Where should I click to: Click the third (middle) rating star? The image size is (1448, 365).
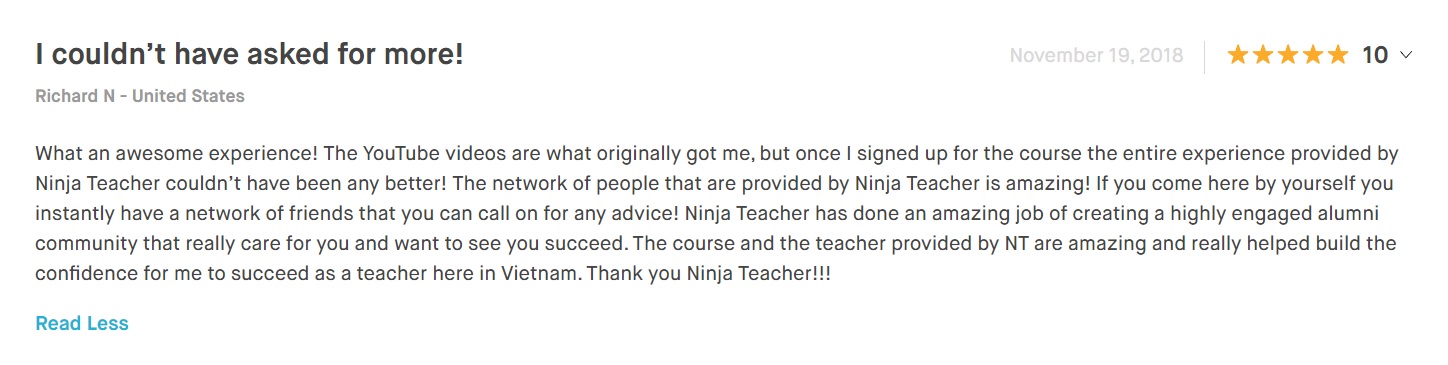coord(1288,55)
